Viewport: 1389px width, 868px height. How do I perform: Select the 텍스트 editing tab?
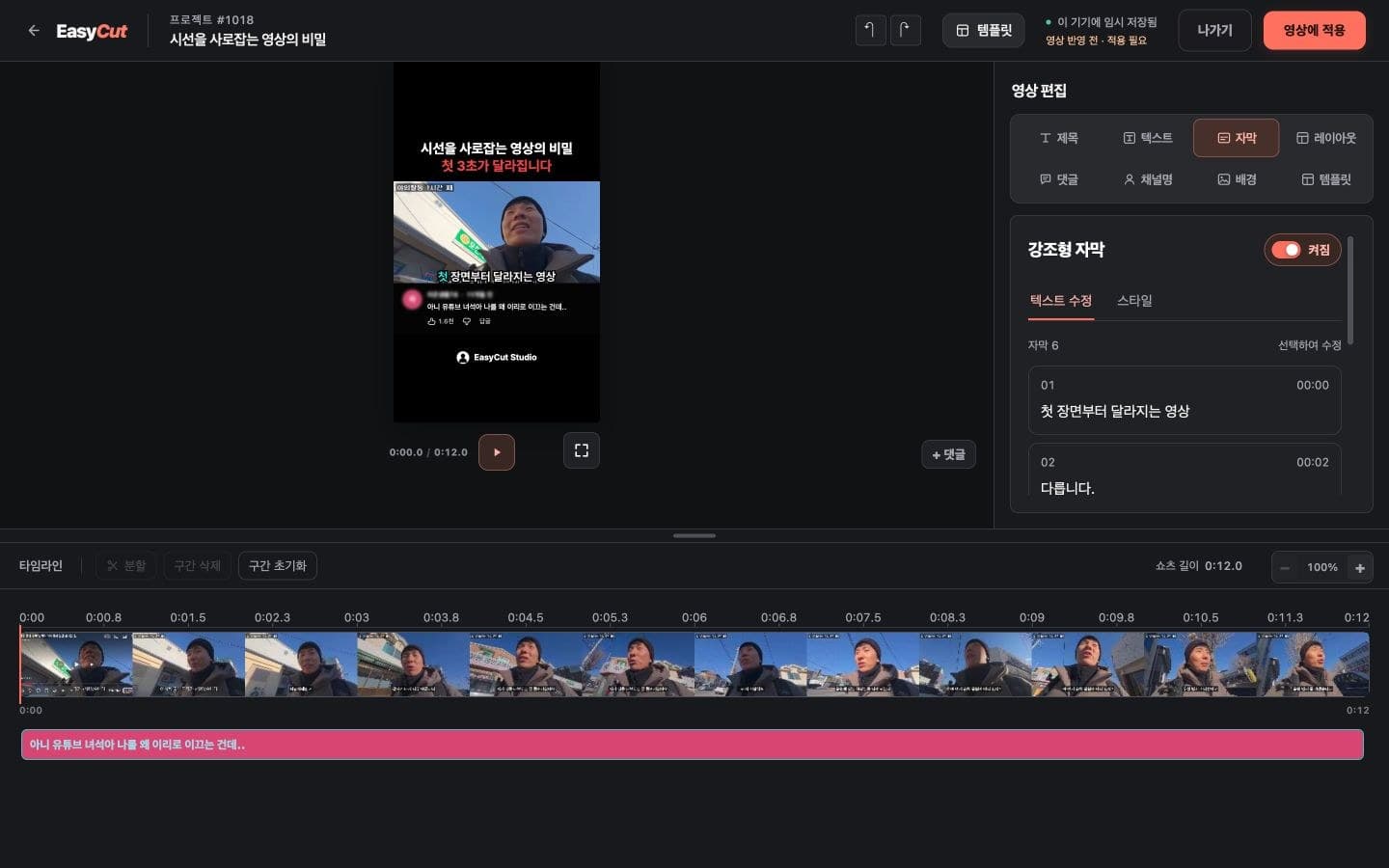point(1148,138)
